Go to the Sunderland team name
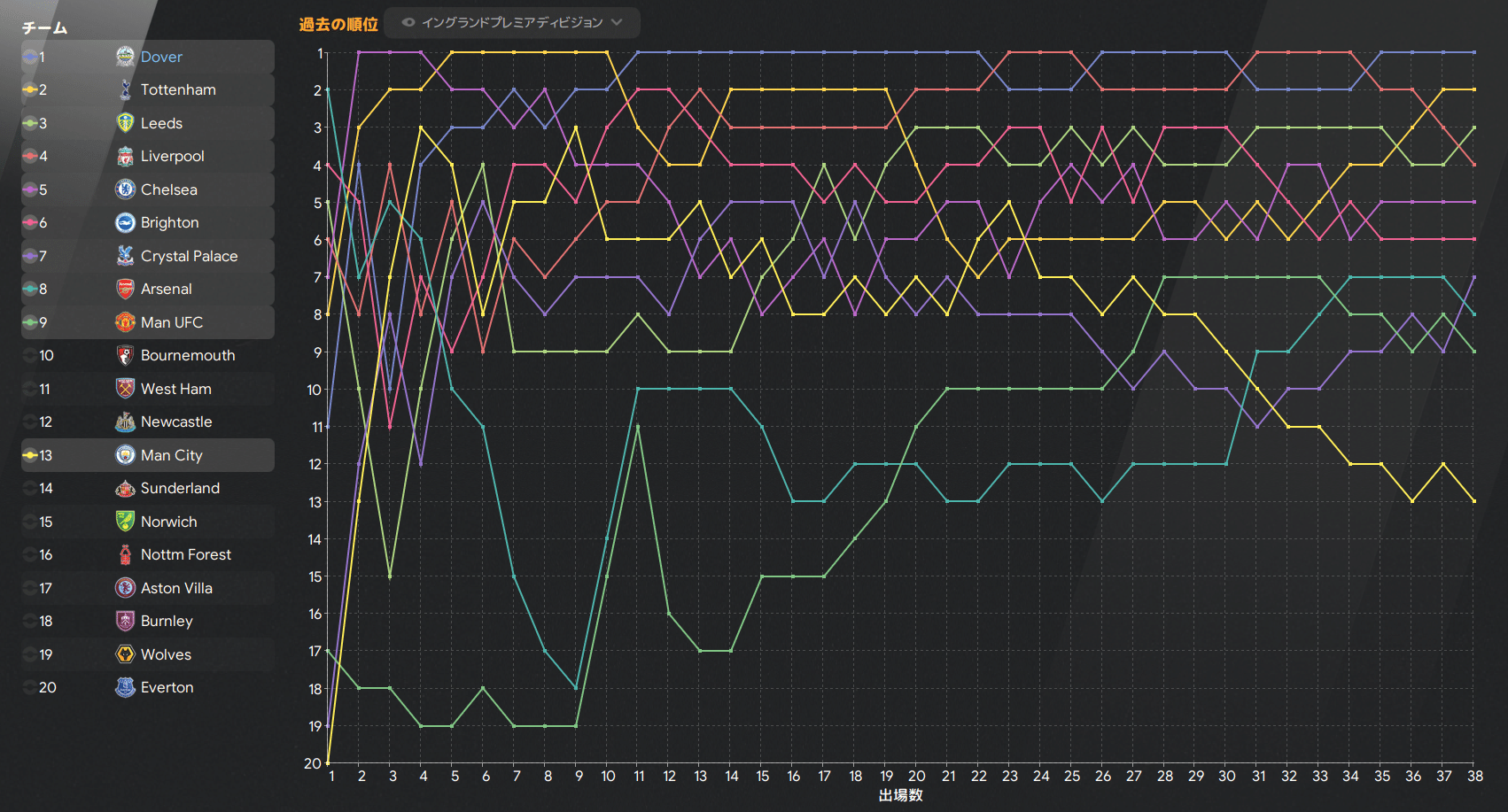1508x812 pixels. pos(180,488)
